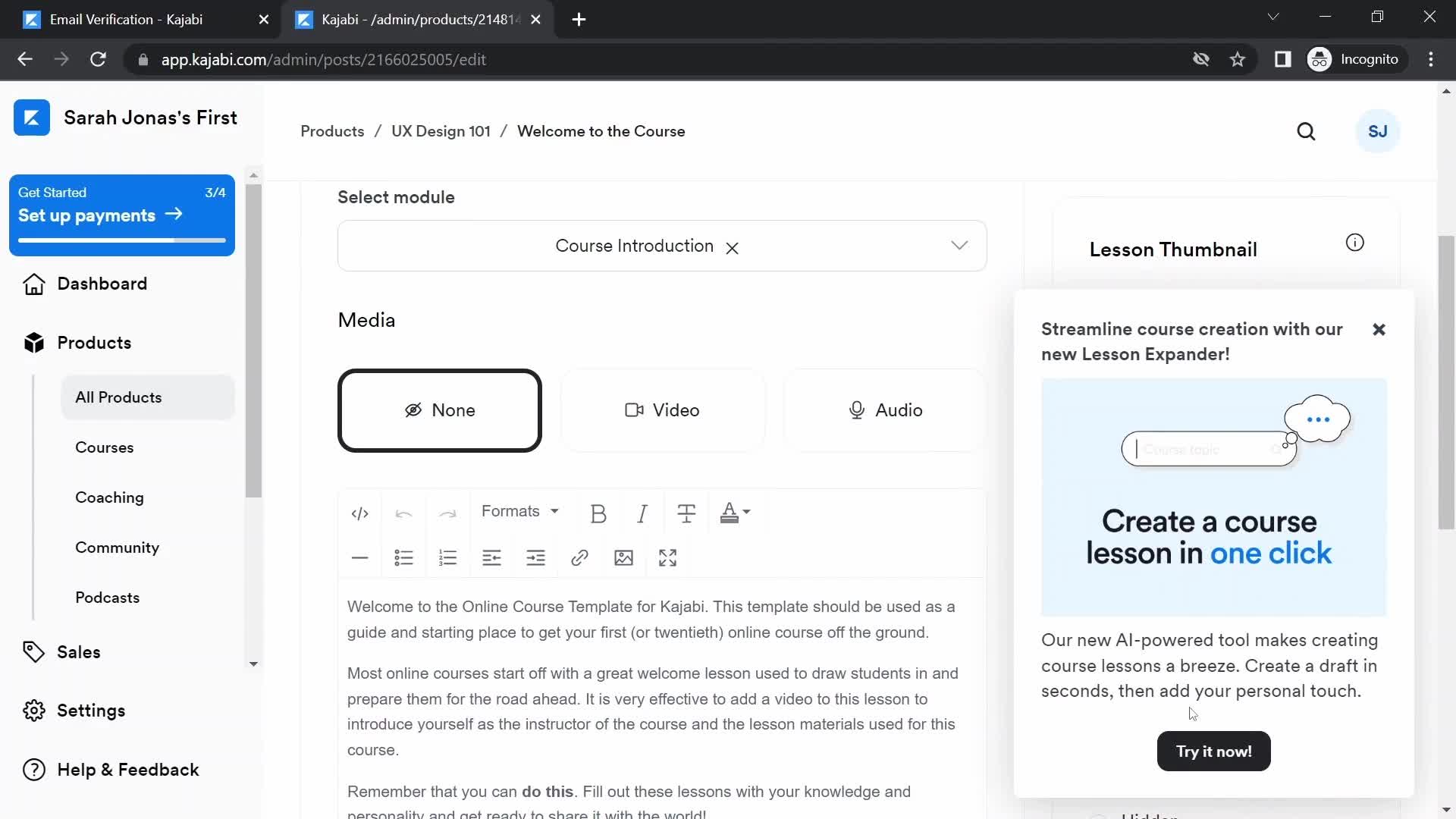Open Community in sidebar
Image resolution: width=1456 pixels, height=819 pixels.
pos(117,548)
